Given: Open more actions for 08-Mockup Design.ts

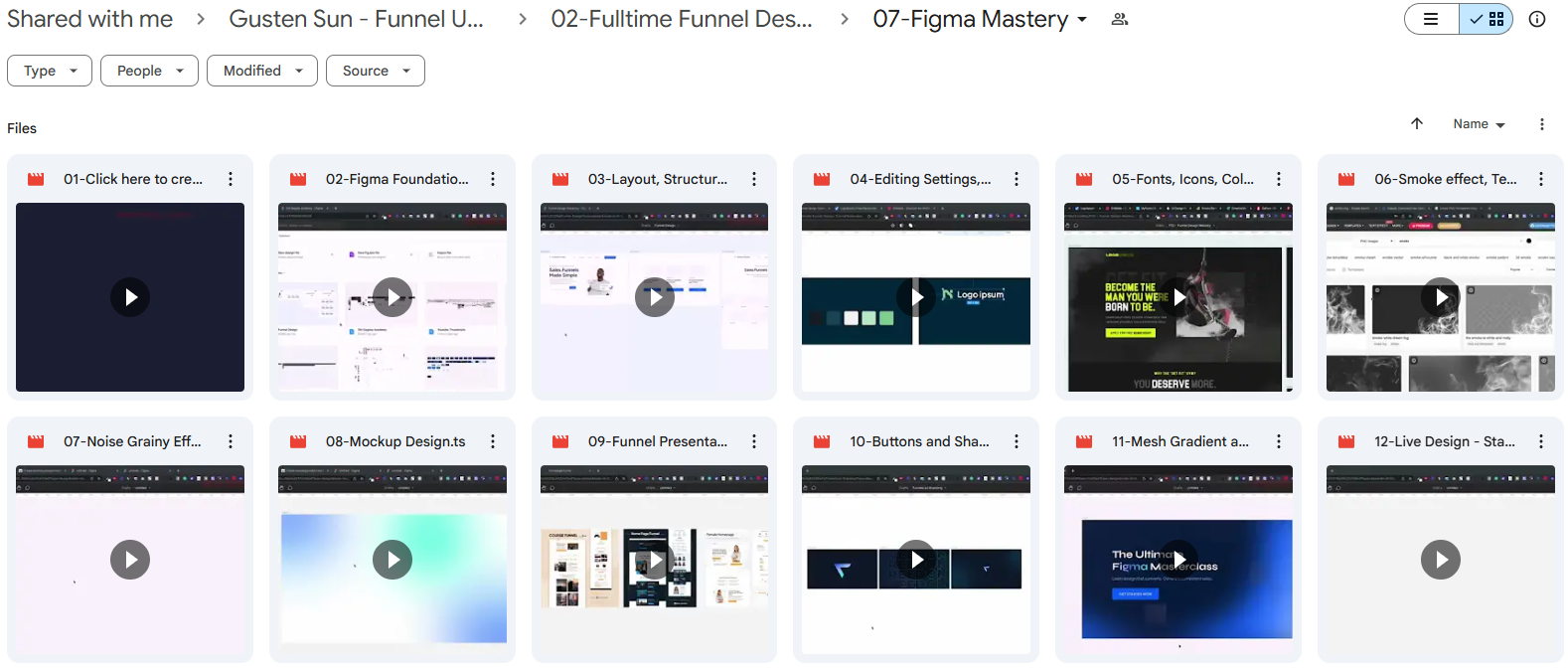Looking at the screenshot, I should click(x=493, y=441).
